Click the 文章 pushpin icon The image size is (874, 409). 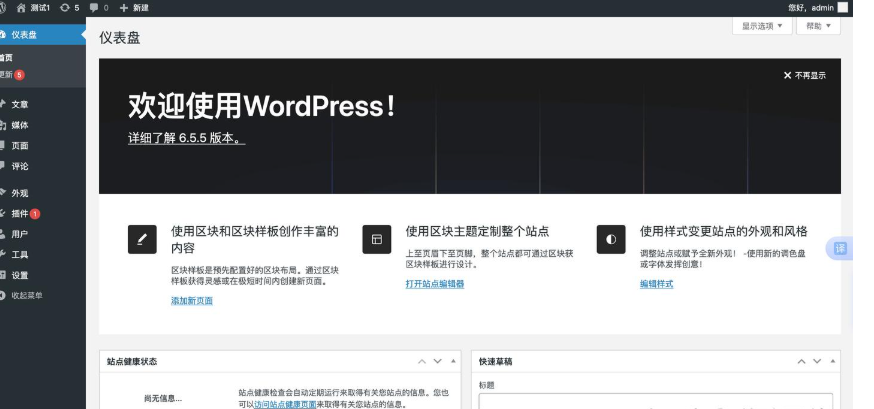(3, 104)
